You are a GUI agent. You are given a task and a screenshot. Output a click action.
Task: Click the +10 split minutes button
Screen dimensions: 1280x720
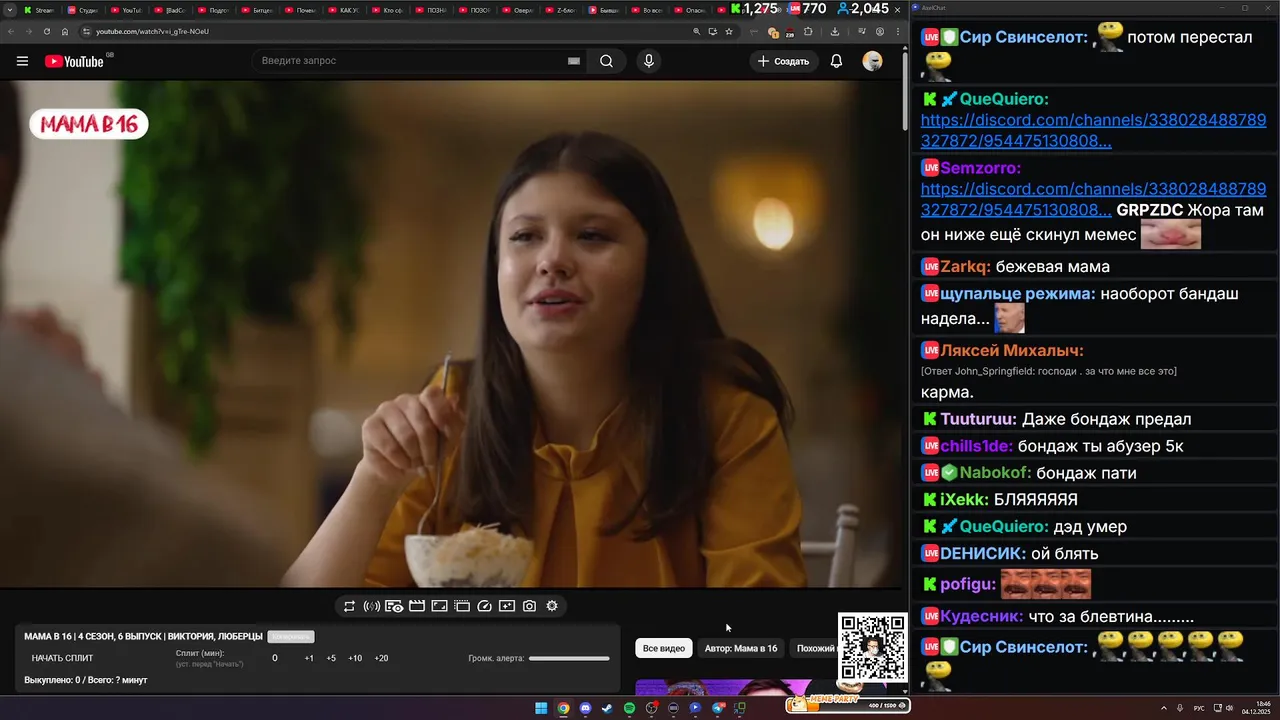click(x=355, y=658)
